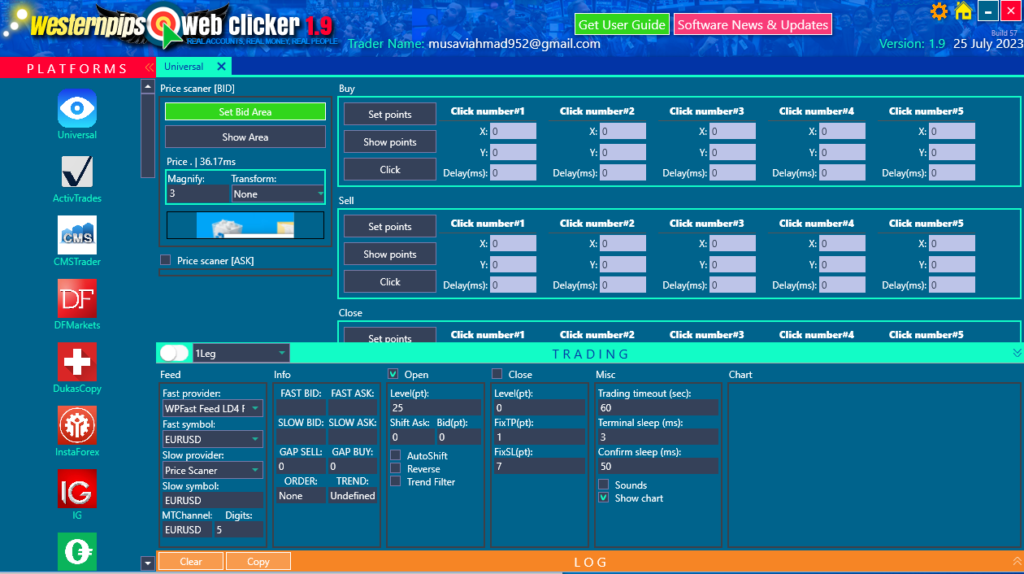
Task: Open the Slow provider dropdown
Action: [x=212, y=470]
